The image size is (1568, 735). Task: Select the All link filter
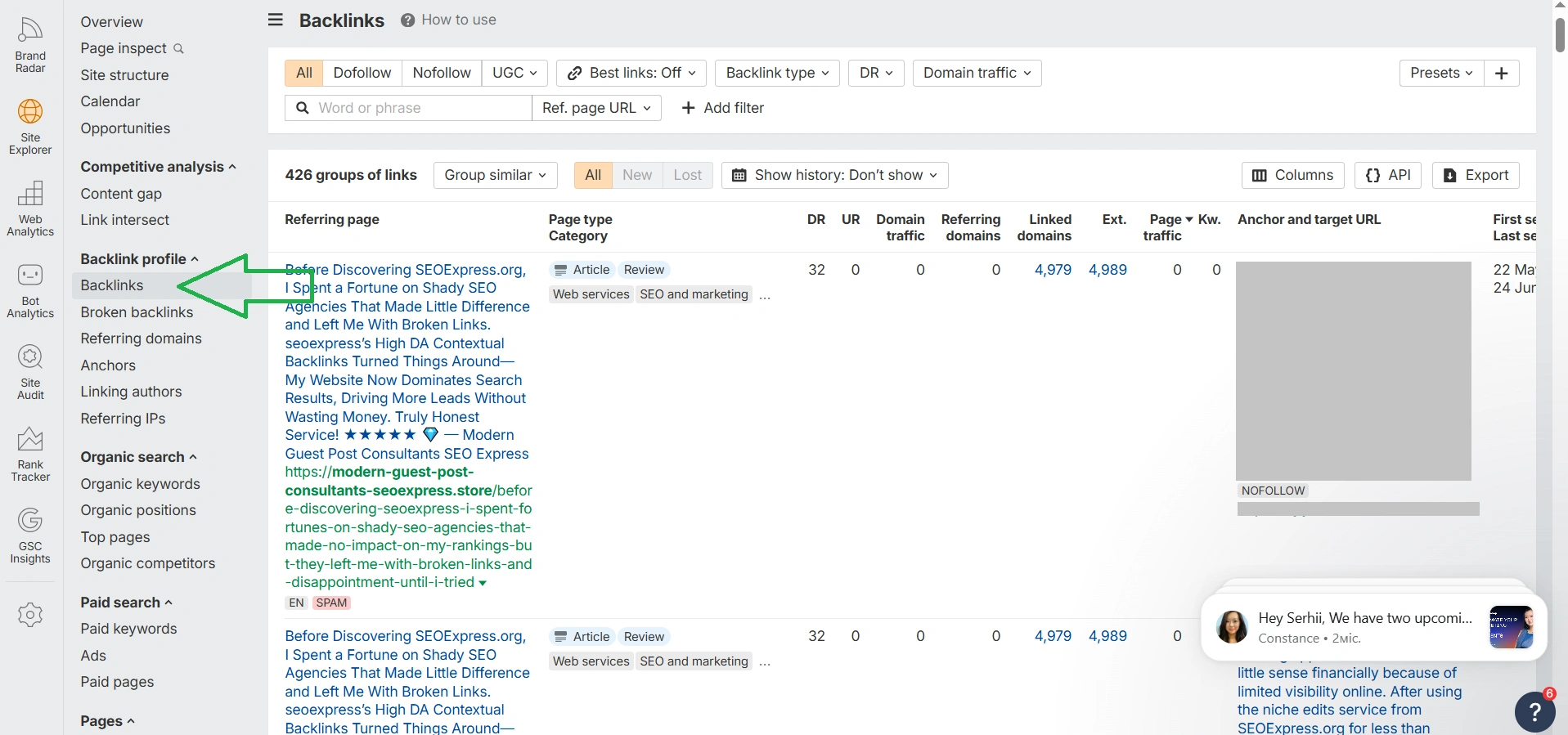(x=304, y=73)
